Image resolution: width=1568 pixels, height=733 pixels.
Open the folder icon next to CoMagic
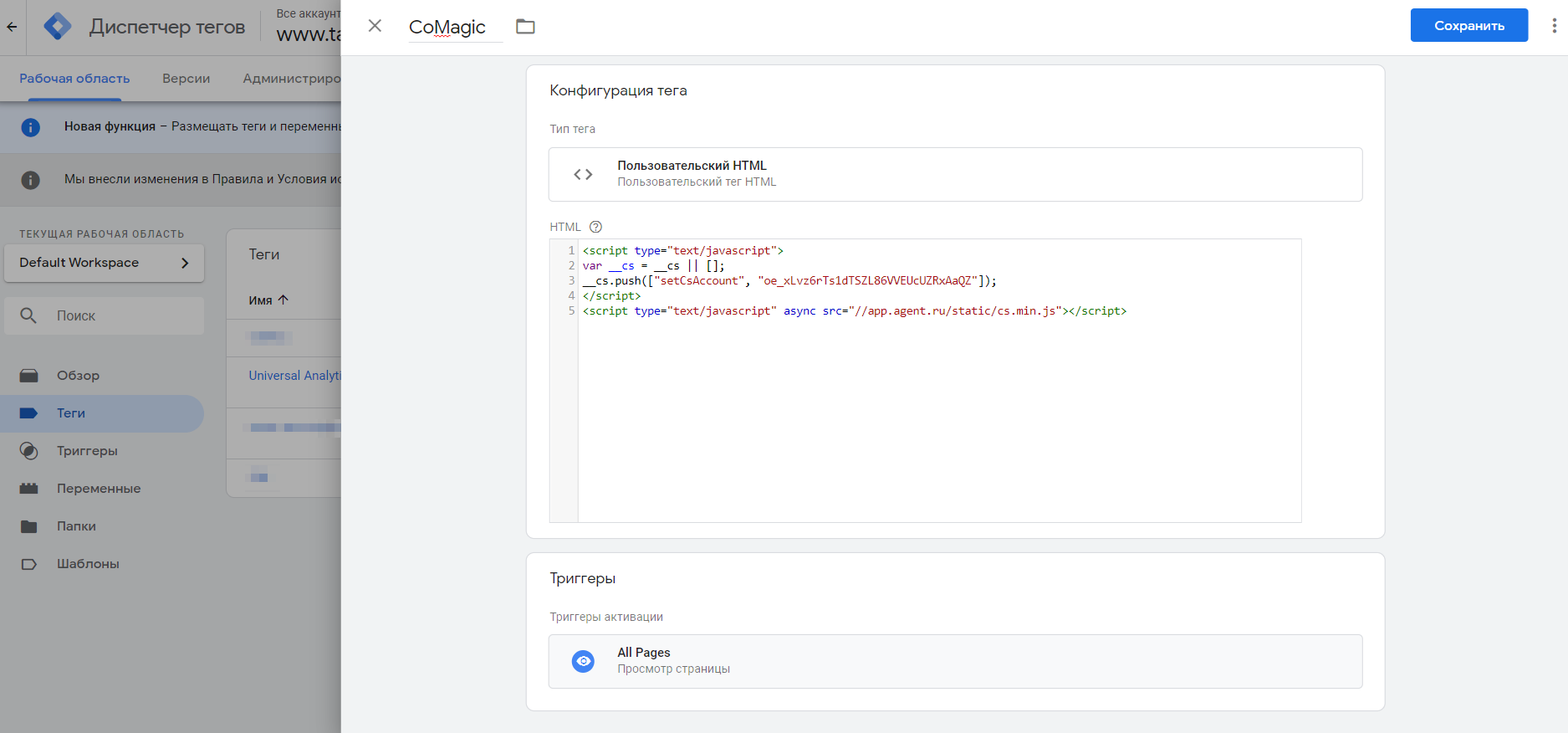coord(525,27)
